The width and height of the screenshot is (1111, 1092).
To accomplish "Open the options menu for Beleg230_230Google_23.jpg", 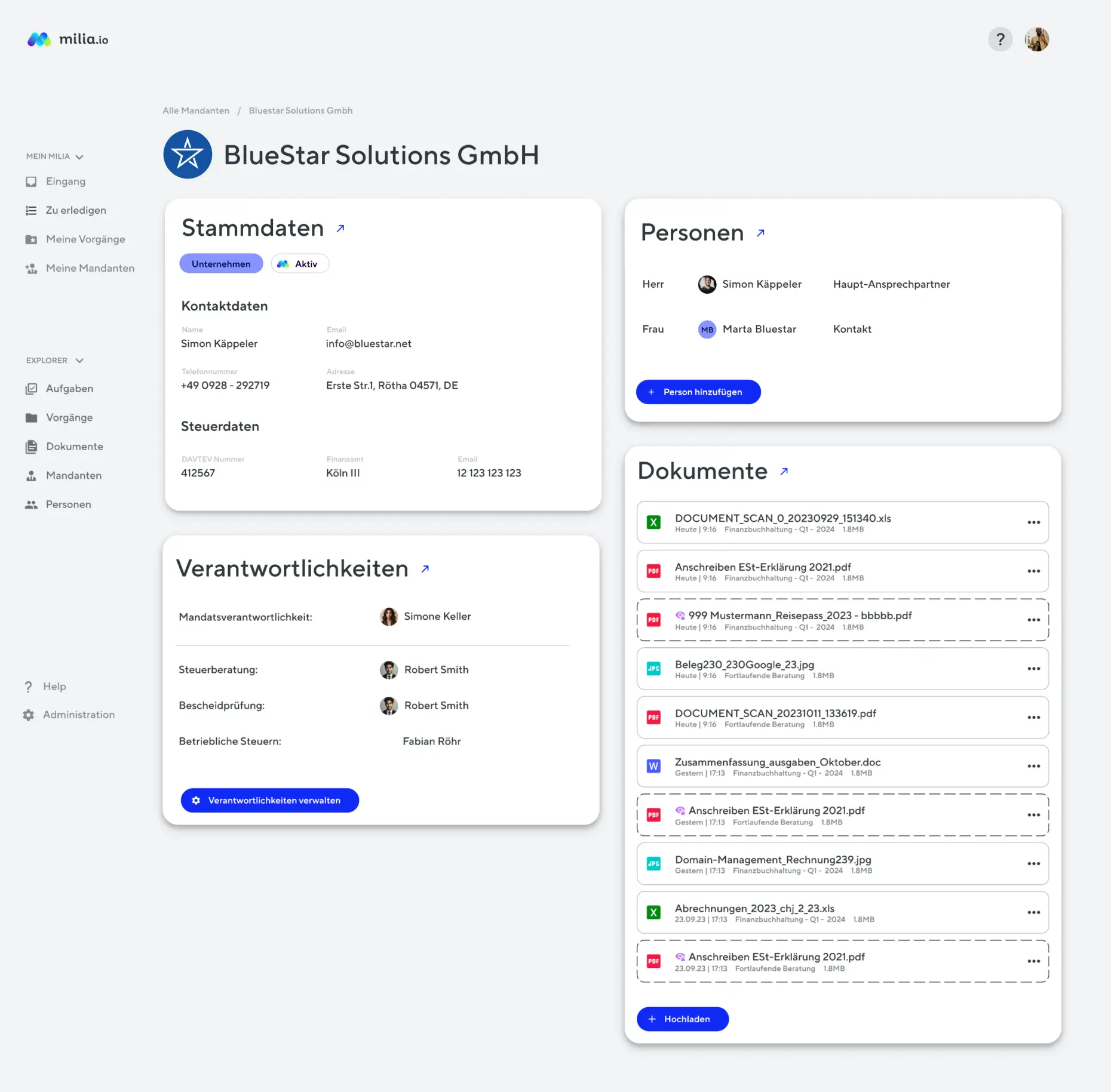I will (1034, 669).
